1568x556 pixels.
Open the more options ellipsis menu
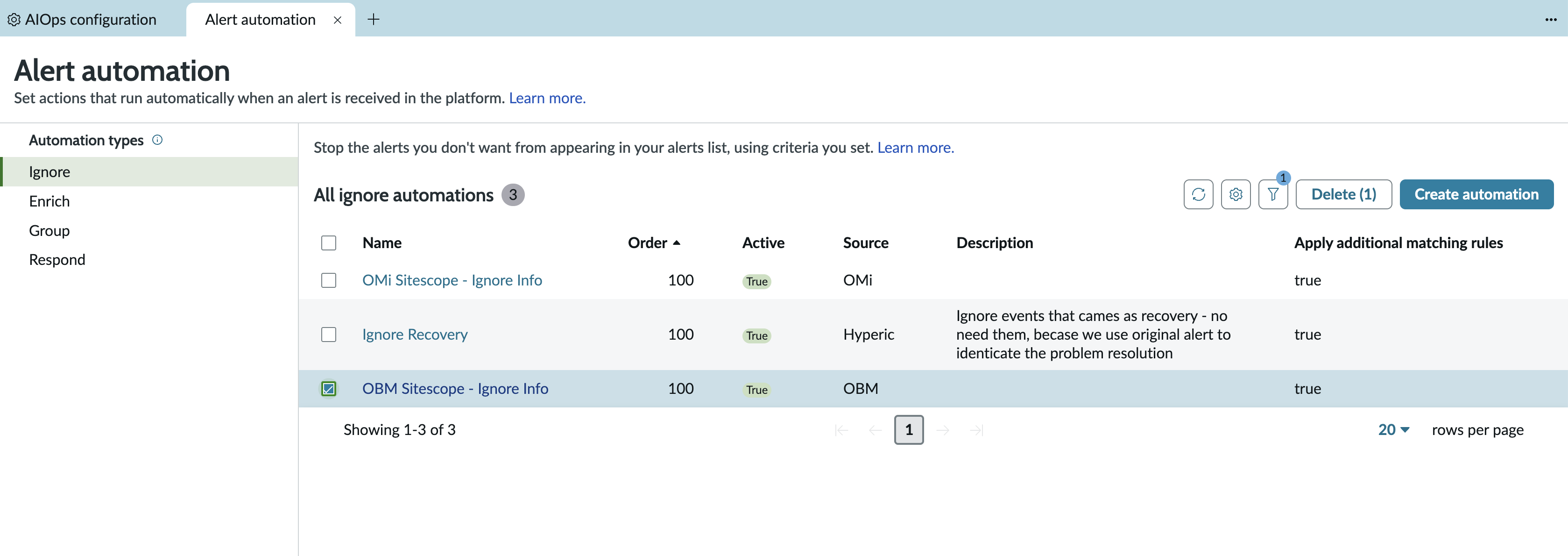point(1550,20)
